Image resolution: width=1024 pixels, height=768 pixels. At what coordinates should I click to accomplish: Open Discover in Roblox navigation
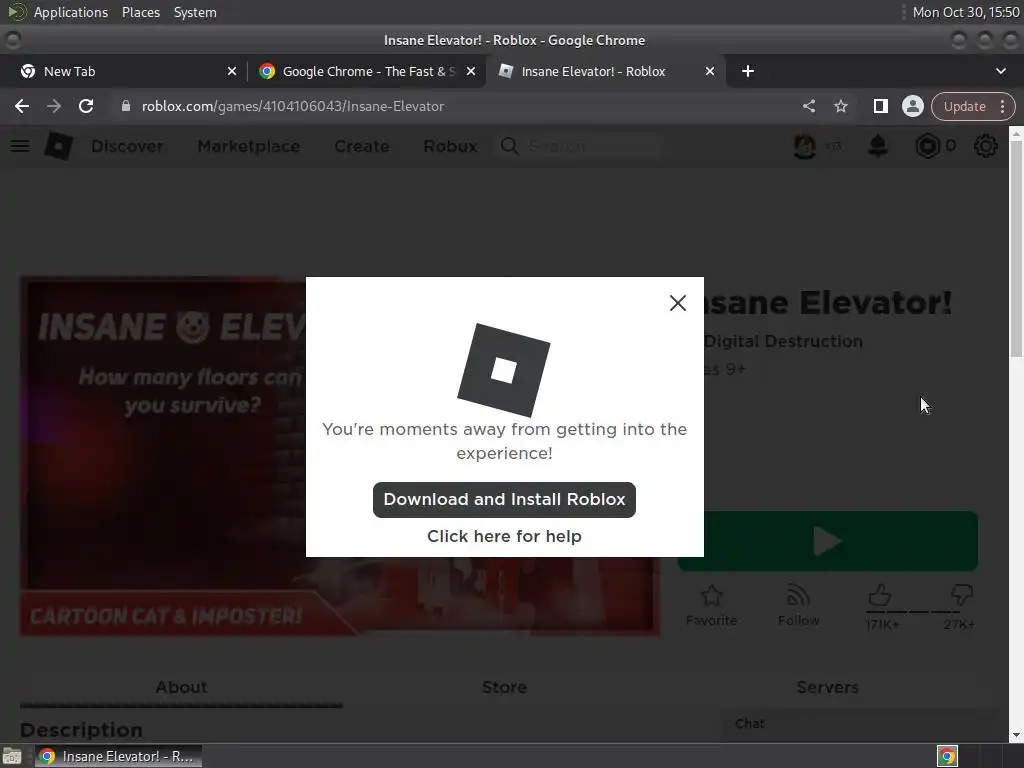[127, 146]
